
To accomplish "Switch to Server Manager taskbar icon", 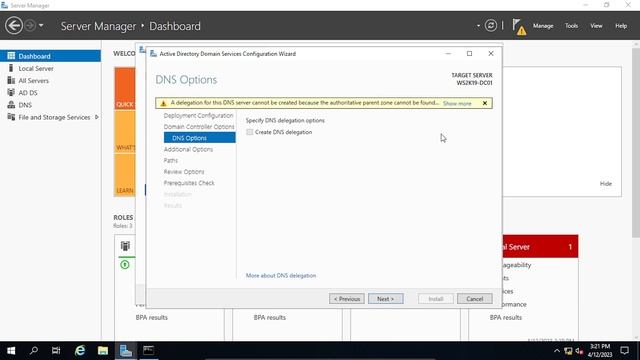I will click(x=126, y=351).
